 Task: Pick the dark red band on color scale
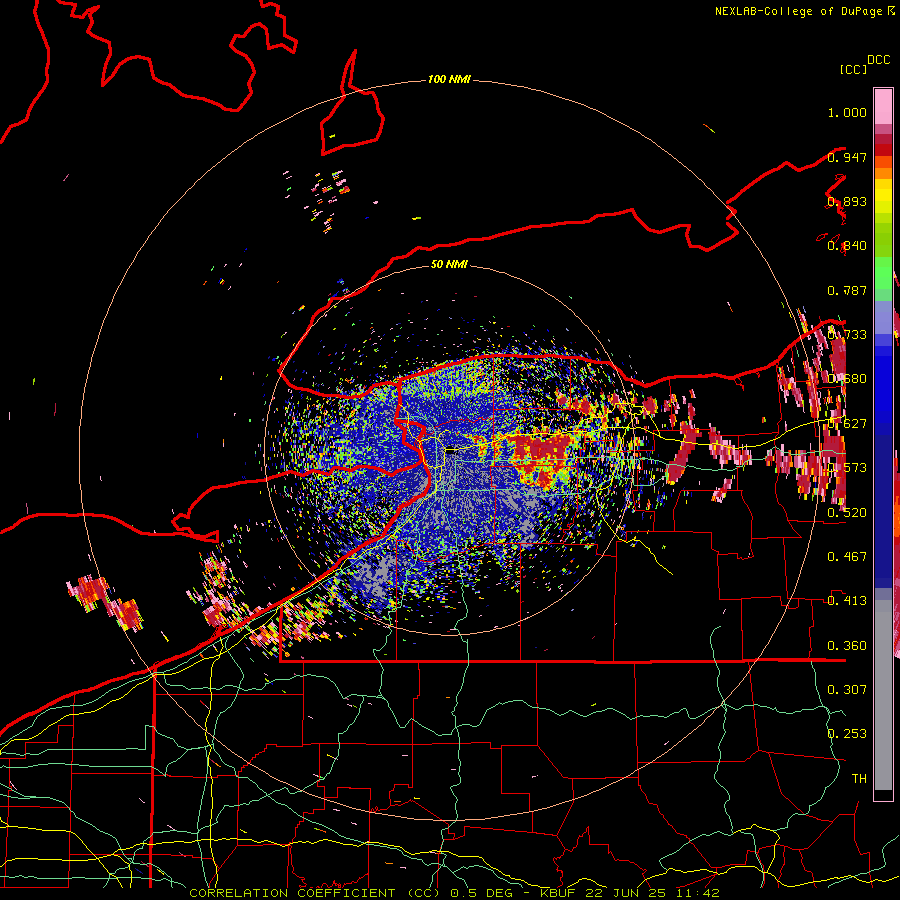click(x=883, y=149)
